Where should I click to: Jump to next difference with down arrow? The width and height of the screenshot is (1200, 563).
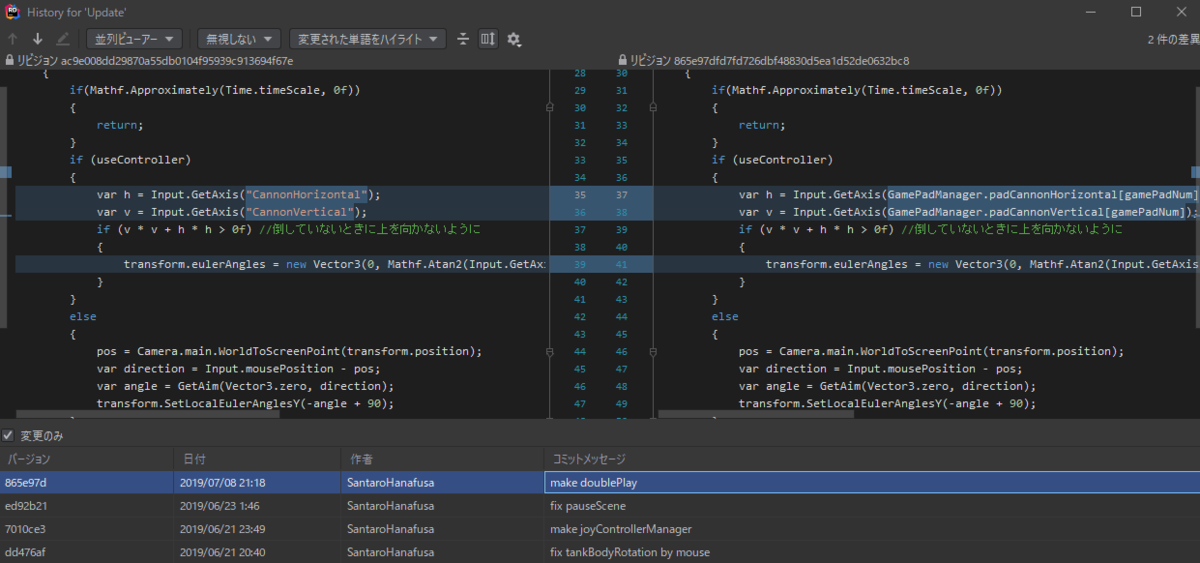click(38, 39)
